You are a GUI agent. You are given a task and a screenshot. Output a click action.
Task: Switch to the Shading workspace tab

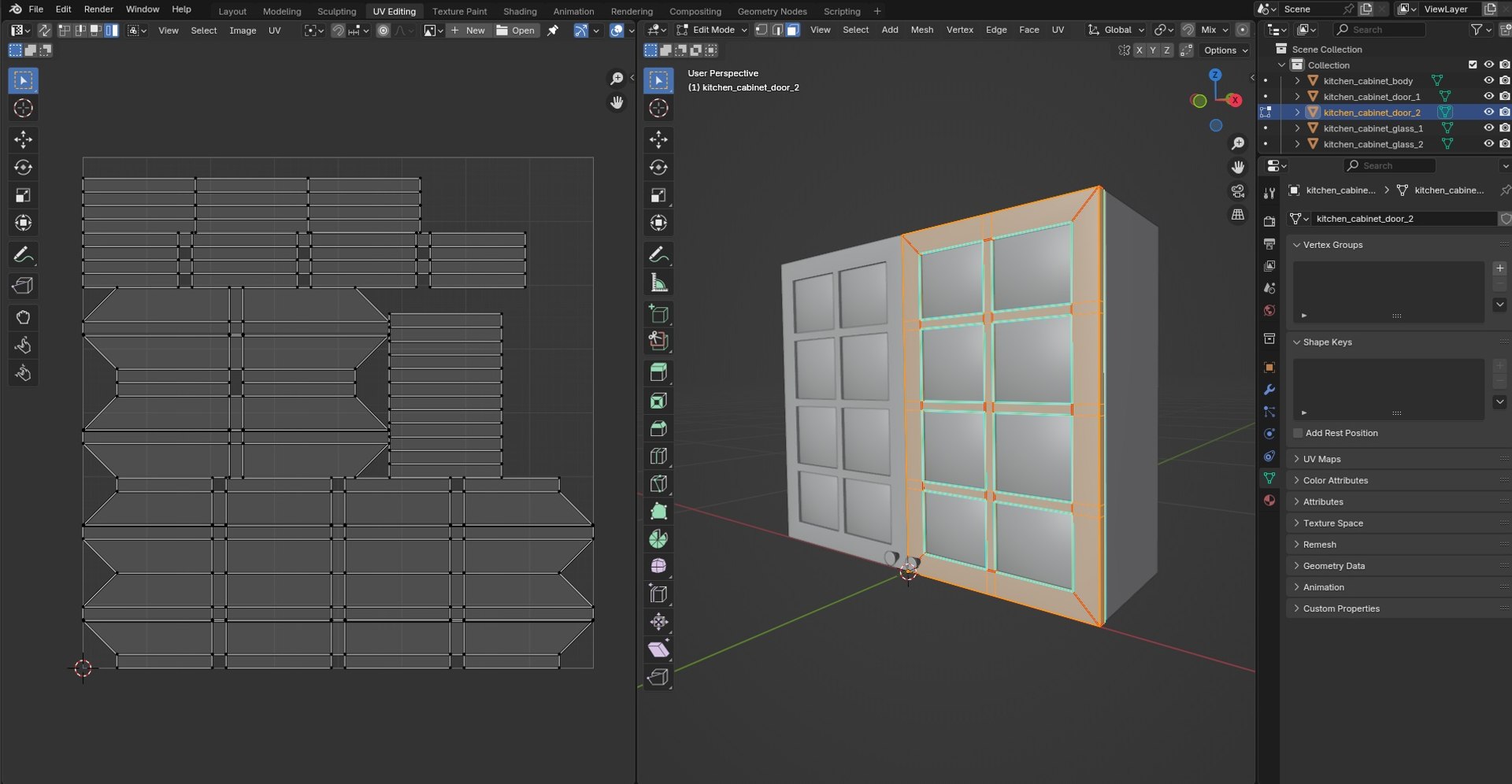(520, 11)
